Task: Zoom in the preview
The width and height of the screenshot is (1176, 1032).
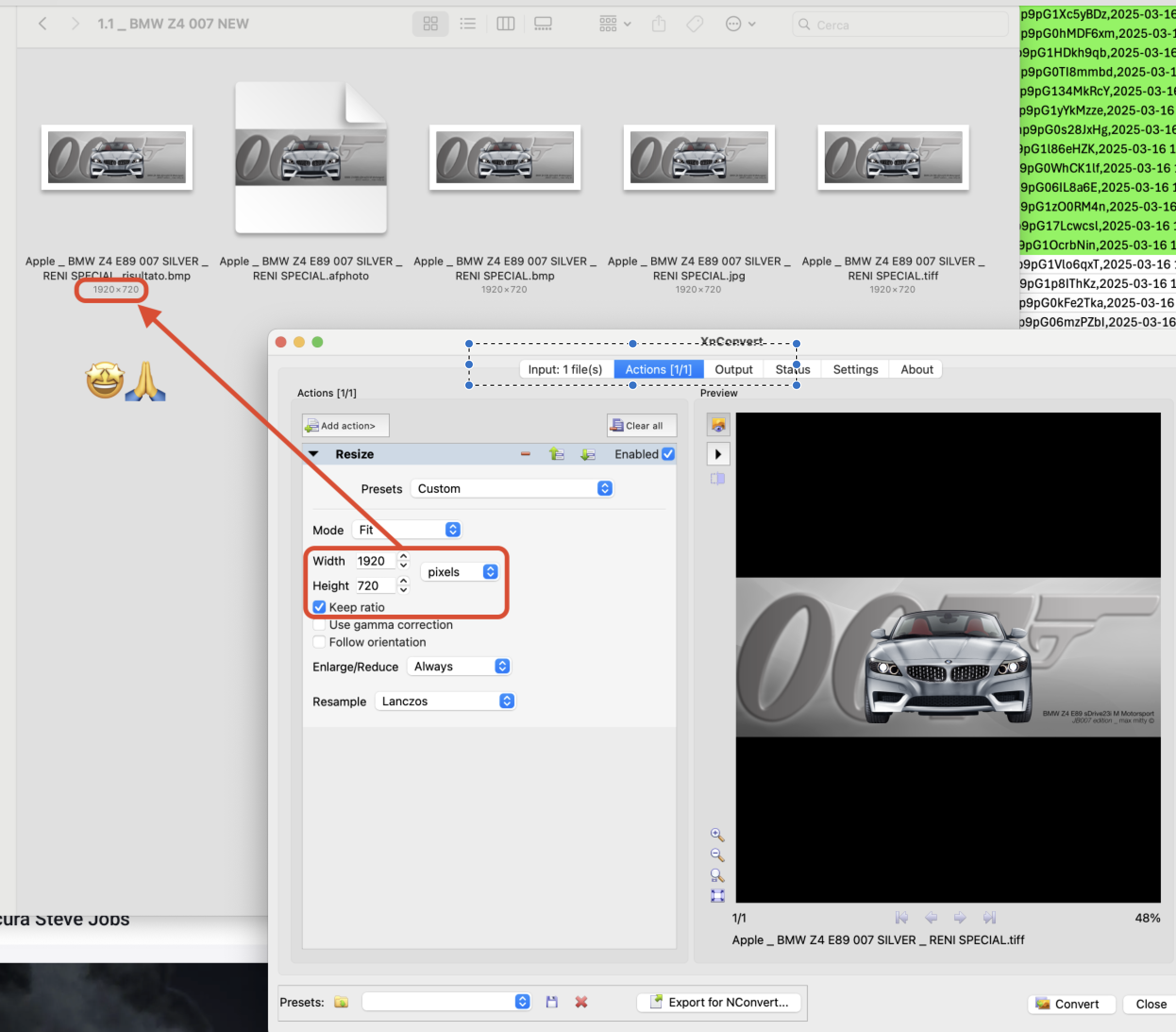Action: tap(717, 835)
